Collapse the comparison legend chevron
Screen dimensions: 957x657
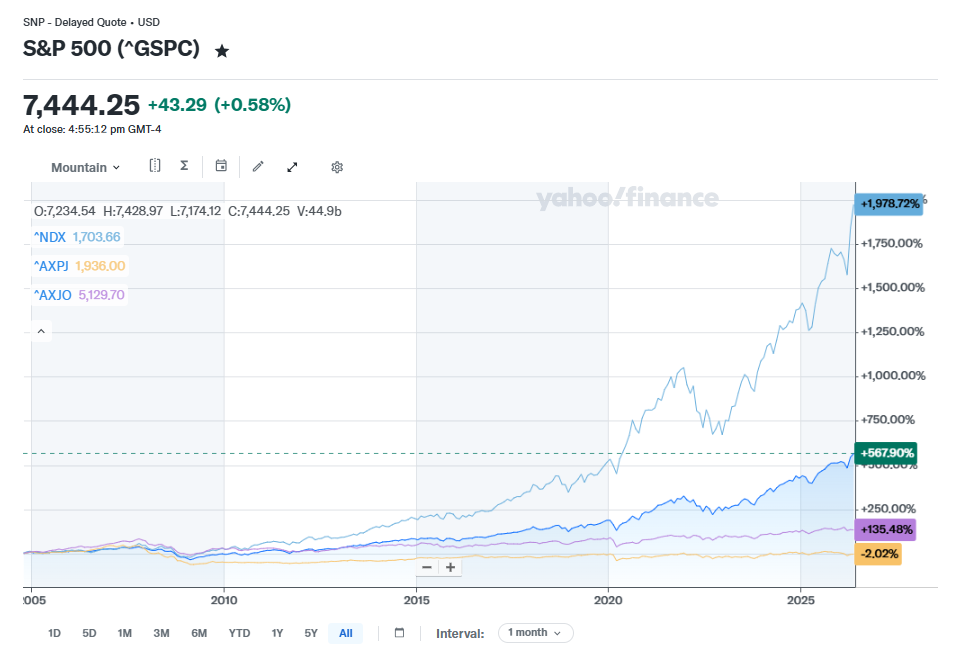[42, 331]
